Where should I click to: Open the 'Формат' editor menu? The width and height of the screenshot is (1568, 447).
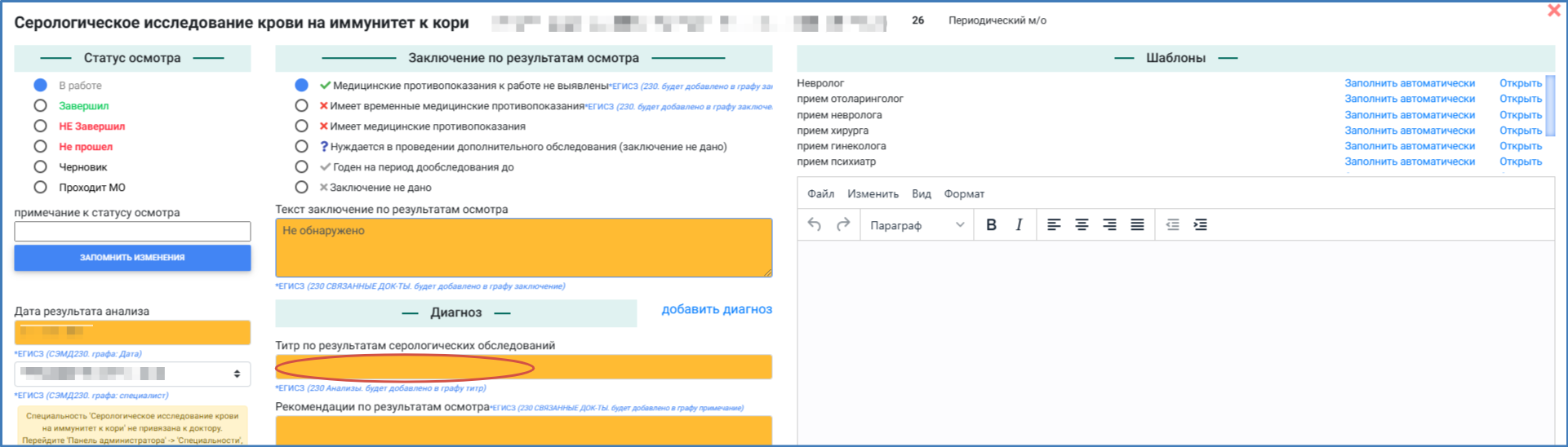[964, 194]
